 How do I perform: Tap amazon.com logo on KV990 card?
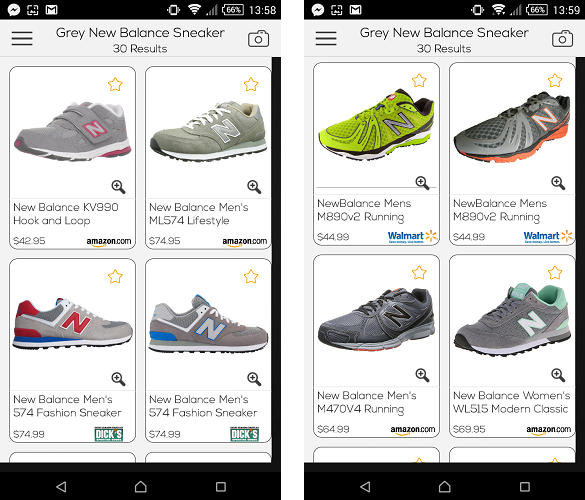tap(109, 242)
